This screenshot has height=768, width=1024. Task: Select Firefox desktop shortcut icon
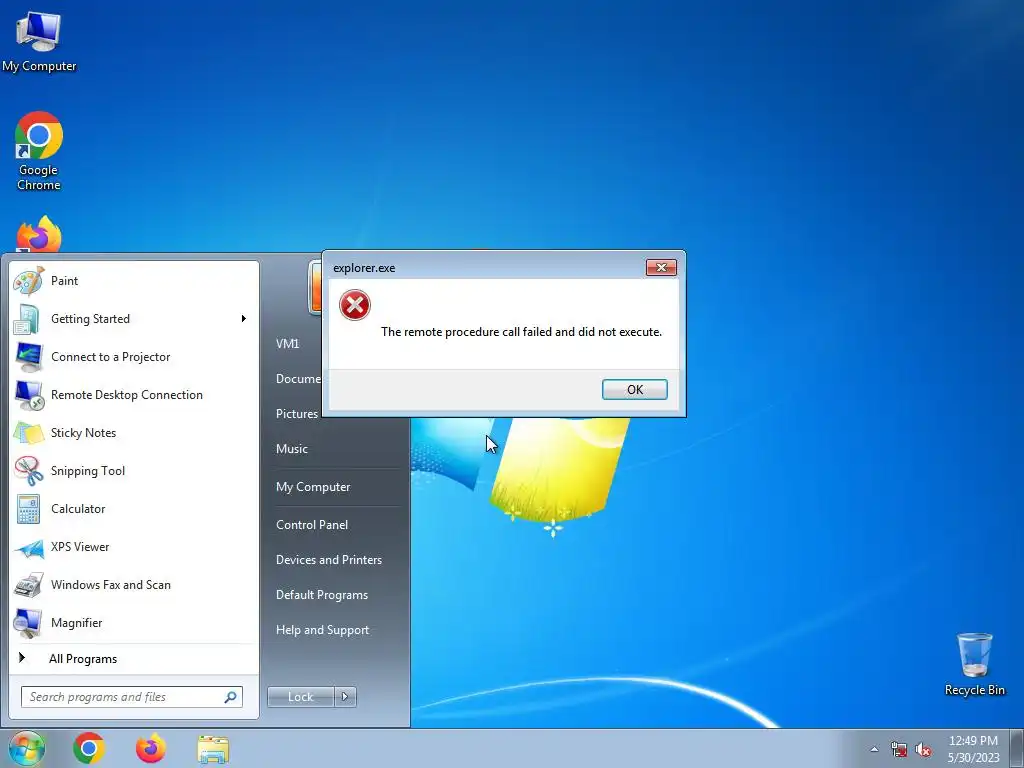(39, 234)
